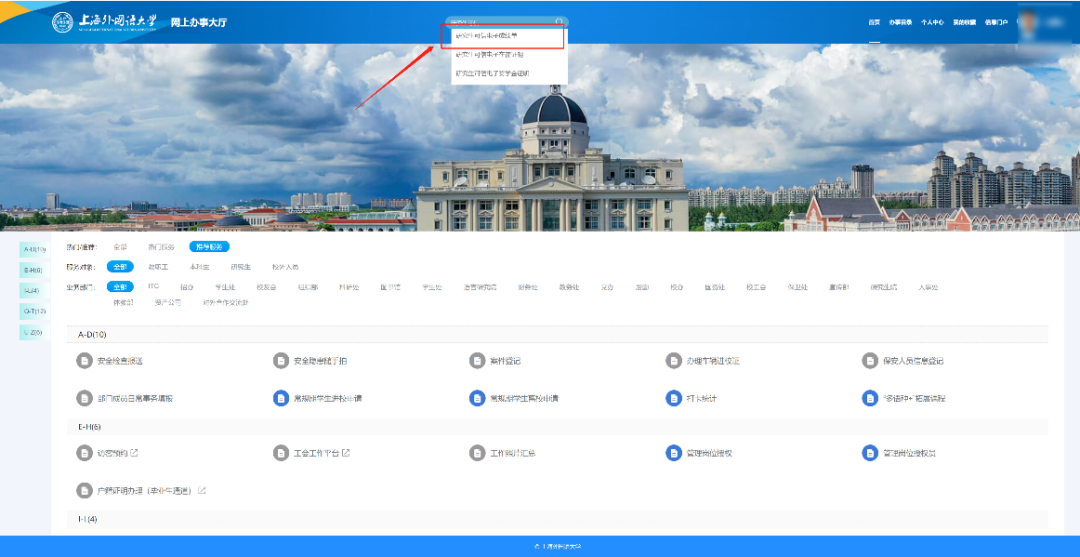Image resolution: width=1080 pixels, height=557 pixels.
Task: Click the gray icon beside 访客预约
Action: [84, 453]
